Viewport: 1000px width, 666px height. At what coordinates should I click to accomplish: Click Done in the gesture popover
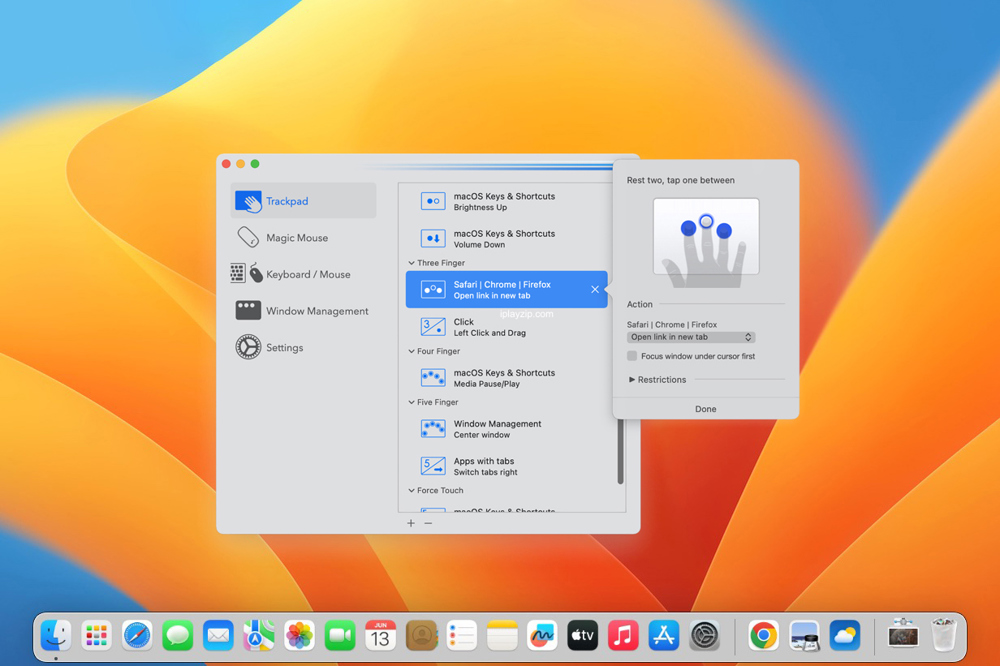pos(705,409)
